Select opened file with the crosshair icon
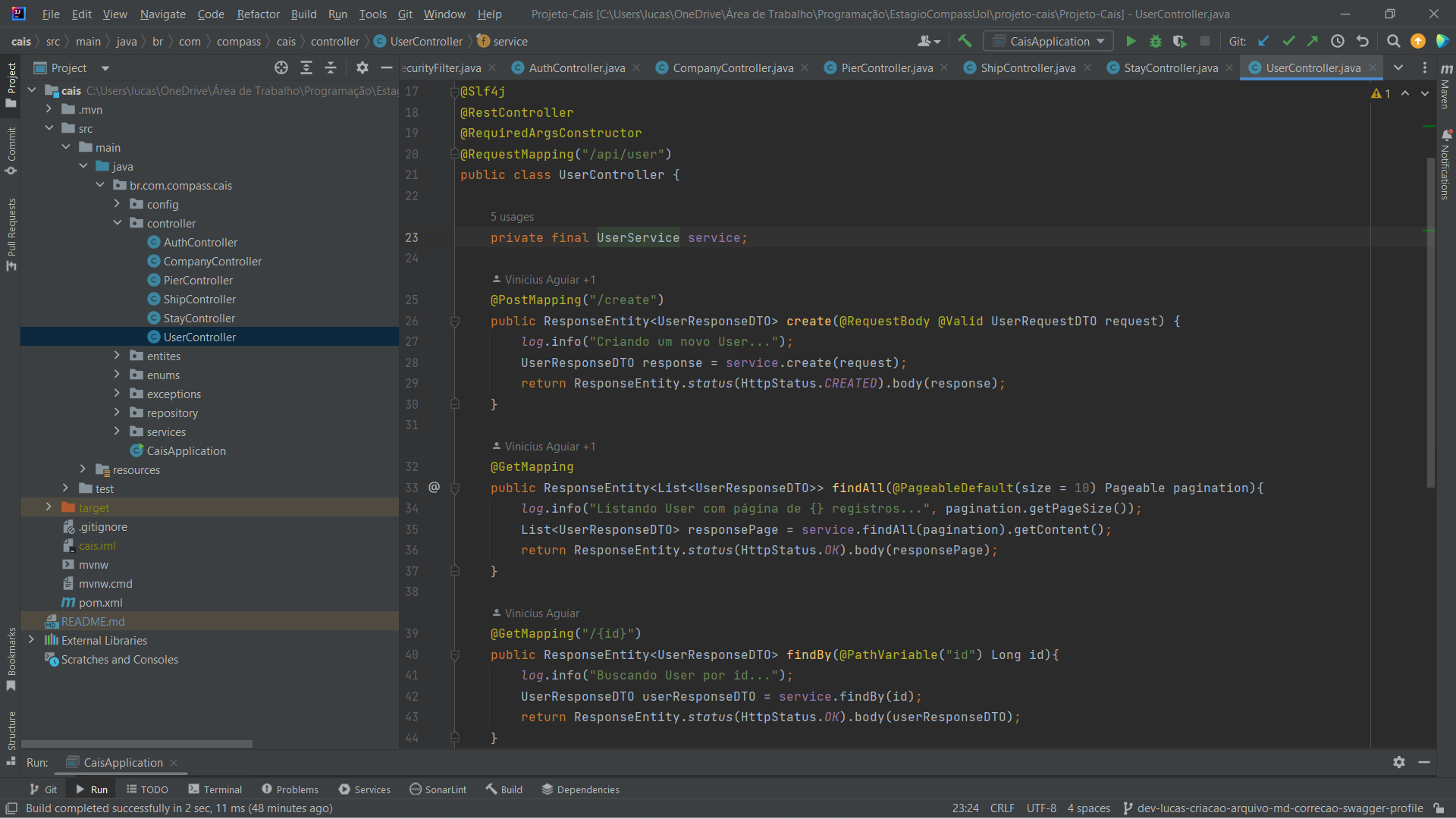Viewport: 1456px width, 819px height. coord(281,67)
